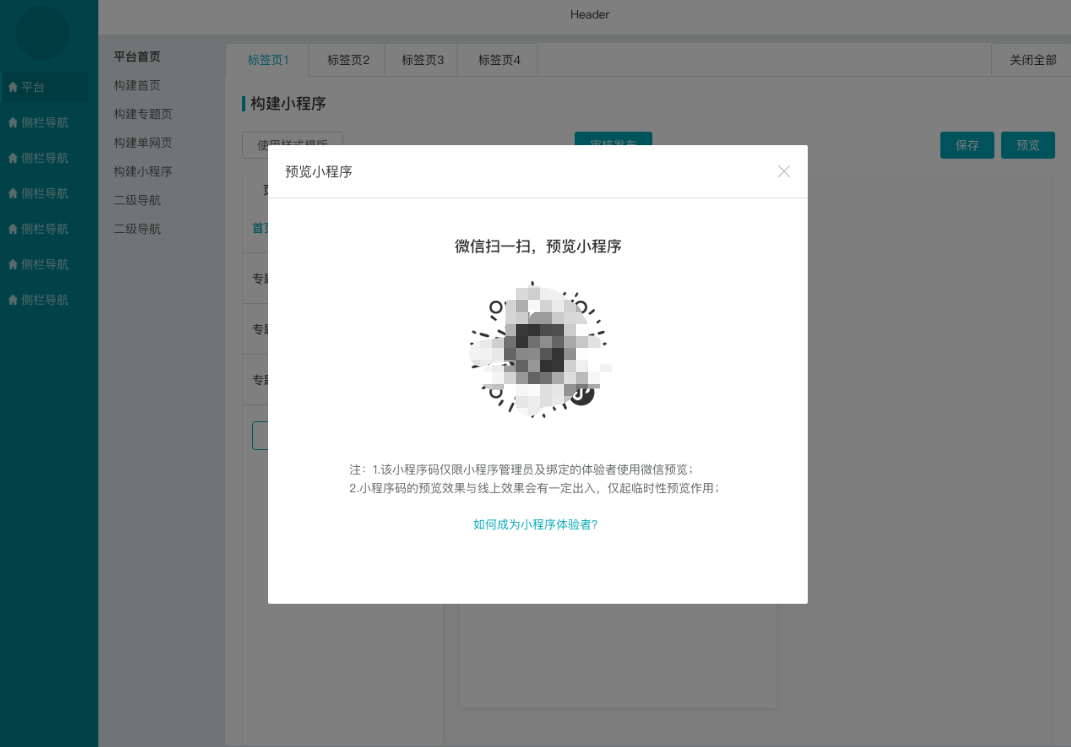This screenshot has width=1071, height=747.
Task: Open 平台首页 in the secondary menu
Action: pos(137,57)
